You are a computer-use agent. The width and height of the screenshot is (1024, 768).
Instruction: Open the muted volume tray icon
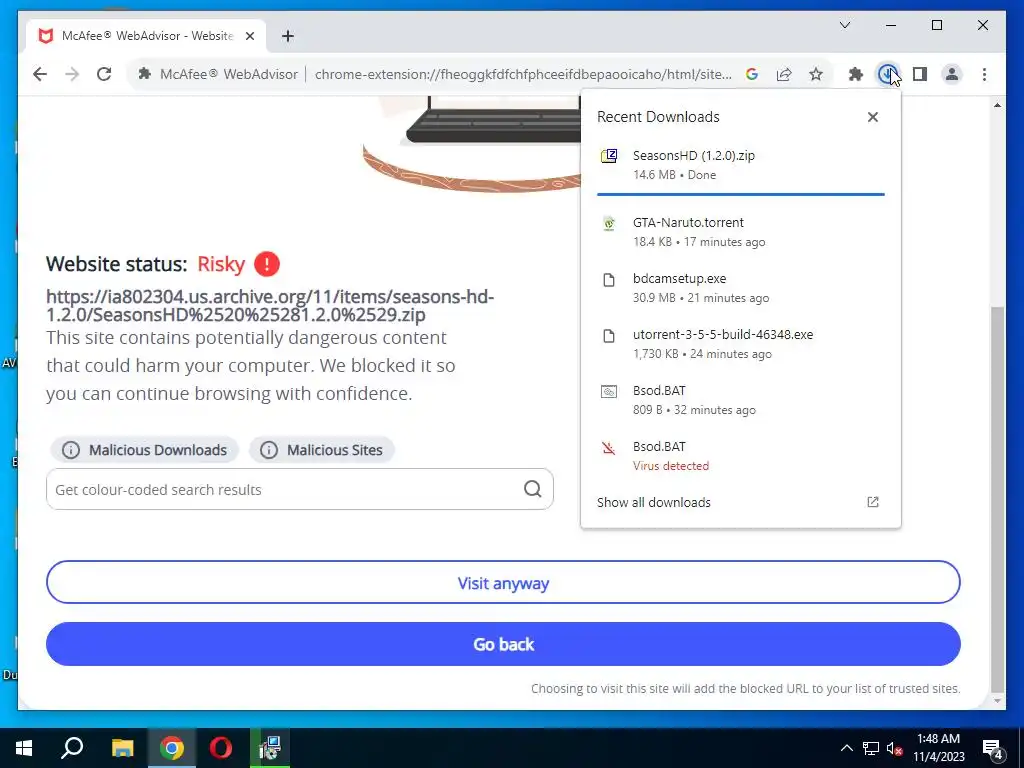895,748
